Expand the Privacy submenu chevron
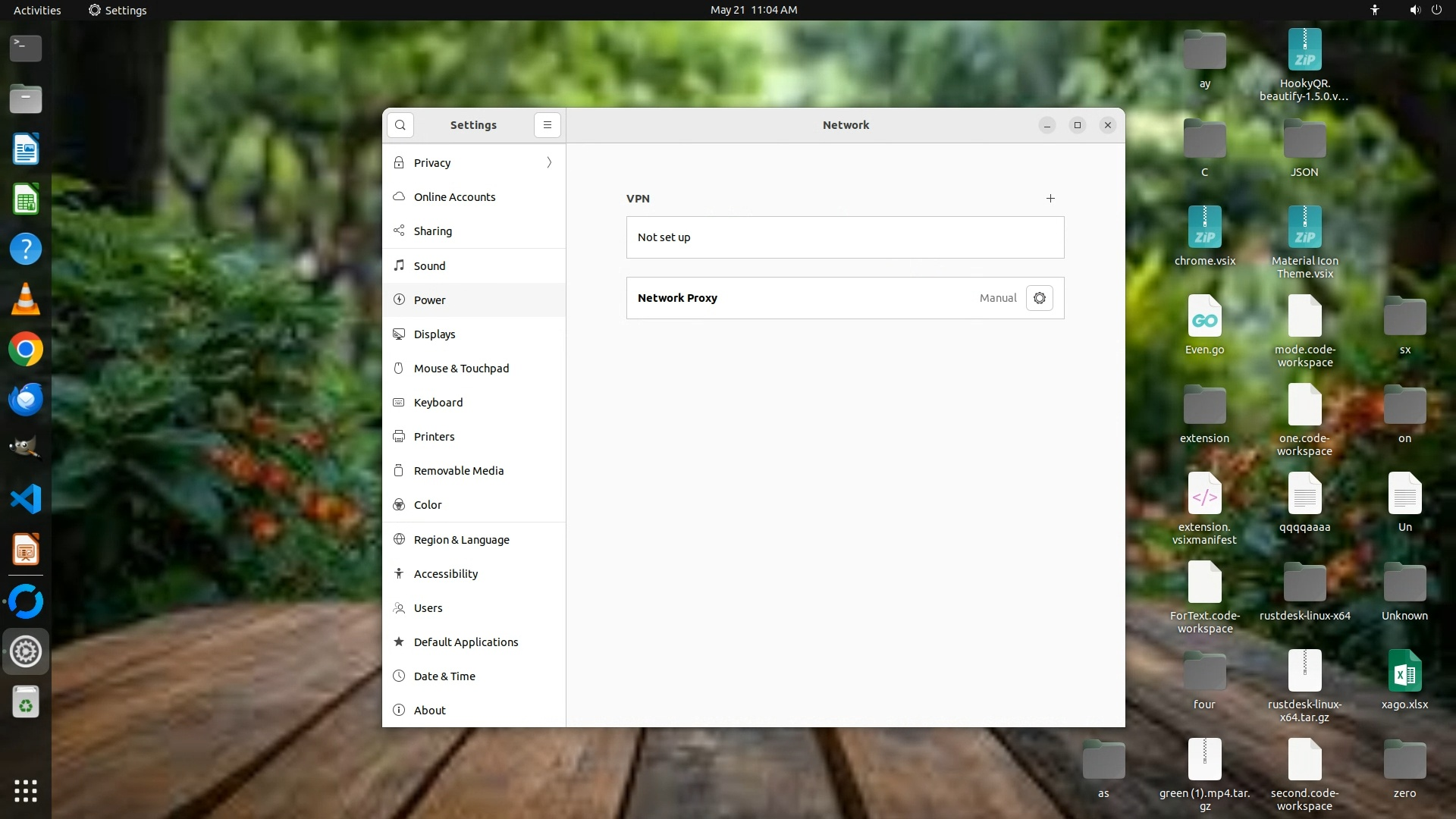The width and height of the screenshot is (1456, 819). [549, 163]
